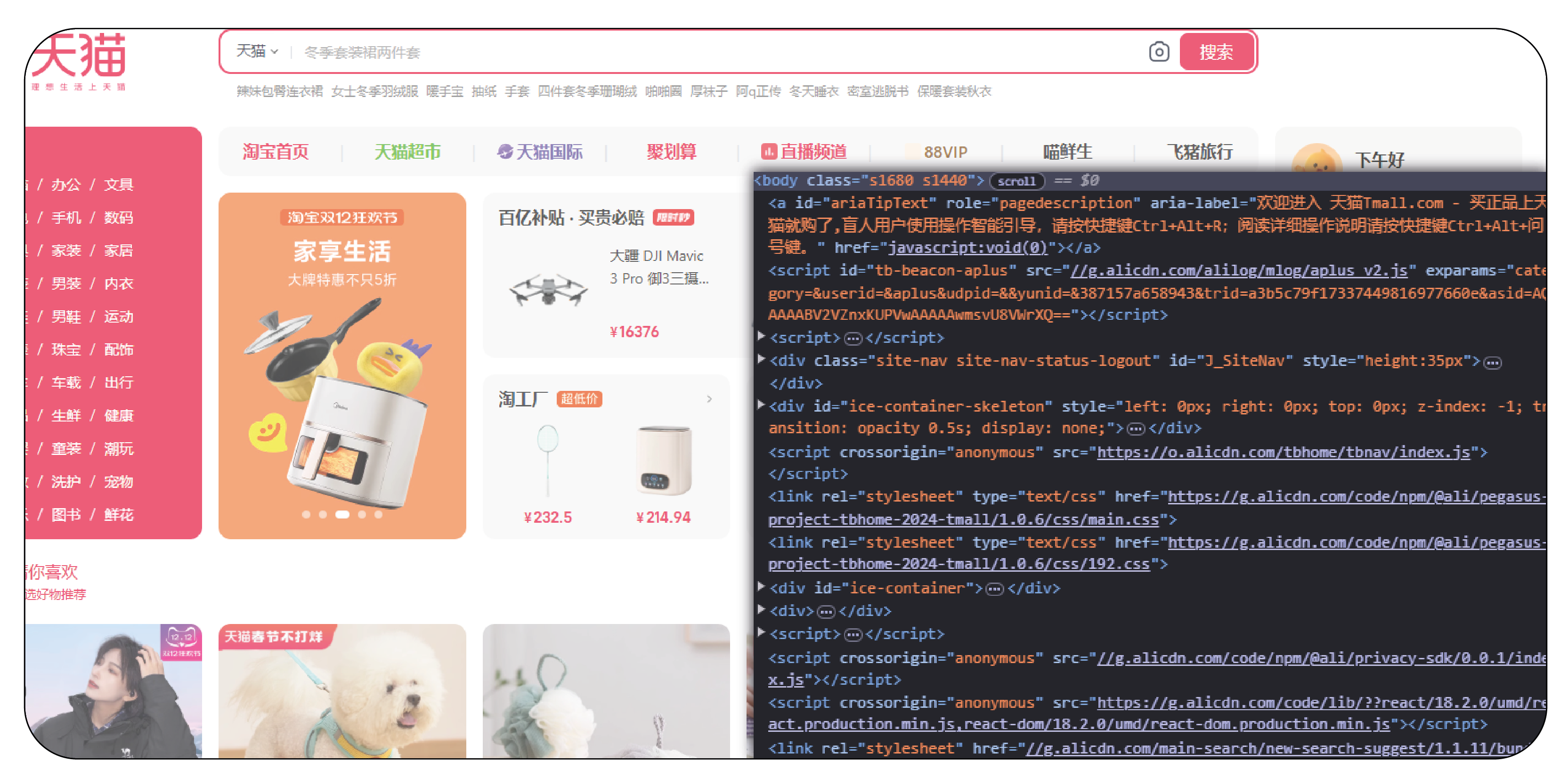Image resolution: width=1568 pixels, height=778 pixels.
Task: Expand the script node below the empty div
Action: point(761,632)
